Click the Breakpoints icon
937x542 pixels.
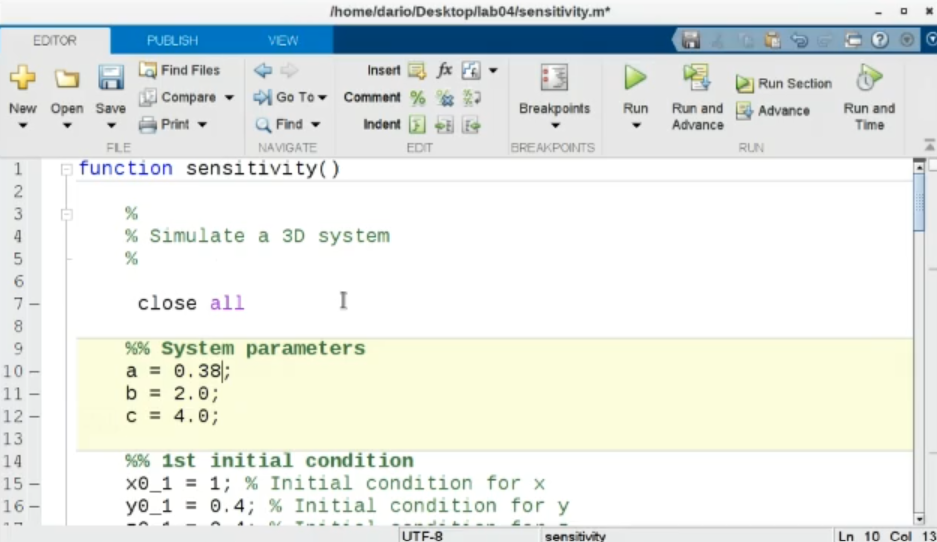[x=554, y=78]
